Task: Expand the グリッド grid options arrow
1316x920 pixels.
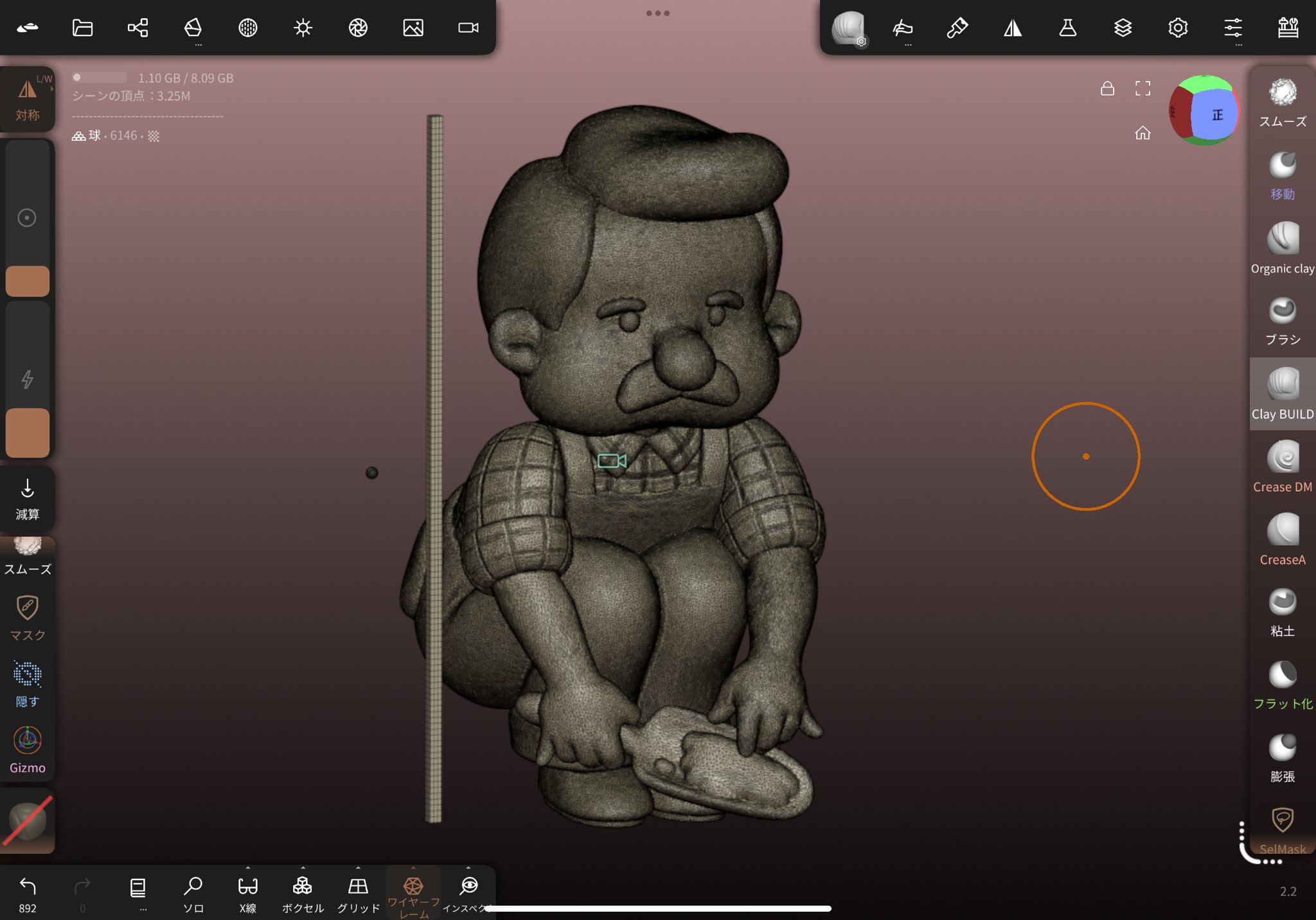Action: coord(358,868)
